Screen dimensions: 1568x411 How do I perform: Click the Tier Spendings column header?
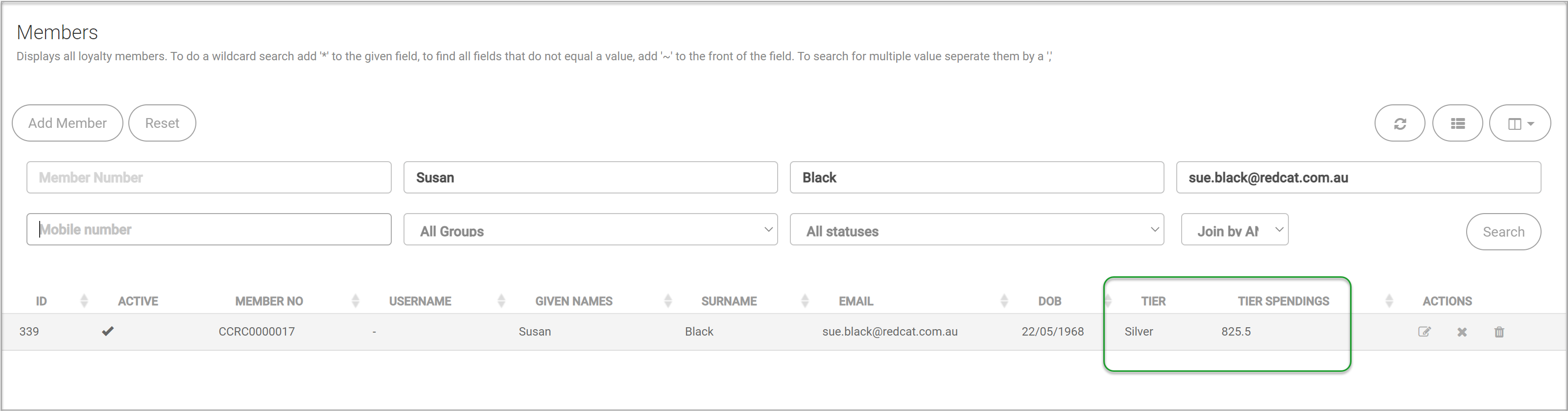click(1283, 301)
